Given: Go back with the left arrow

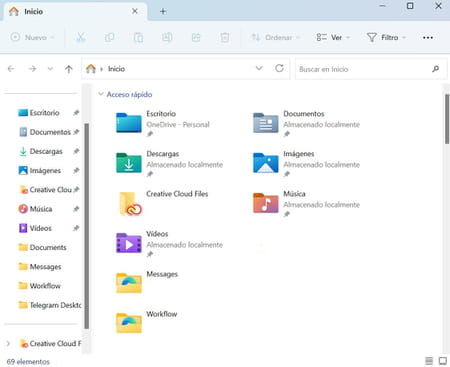Looking at the screenshot, I should click(11, 69).
